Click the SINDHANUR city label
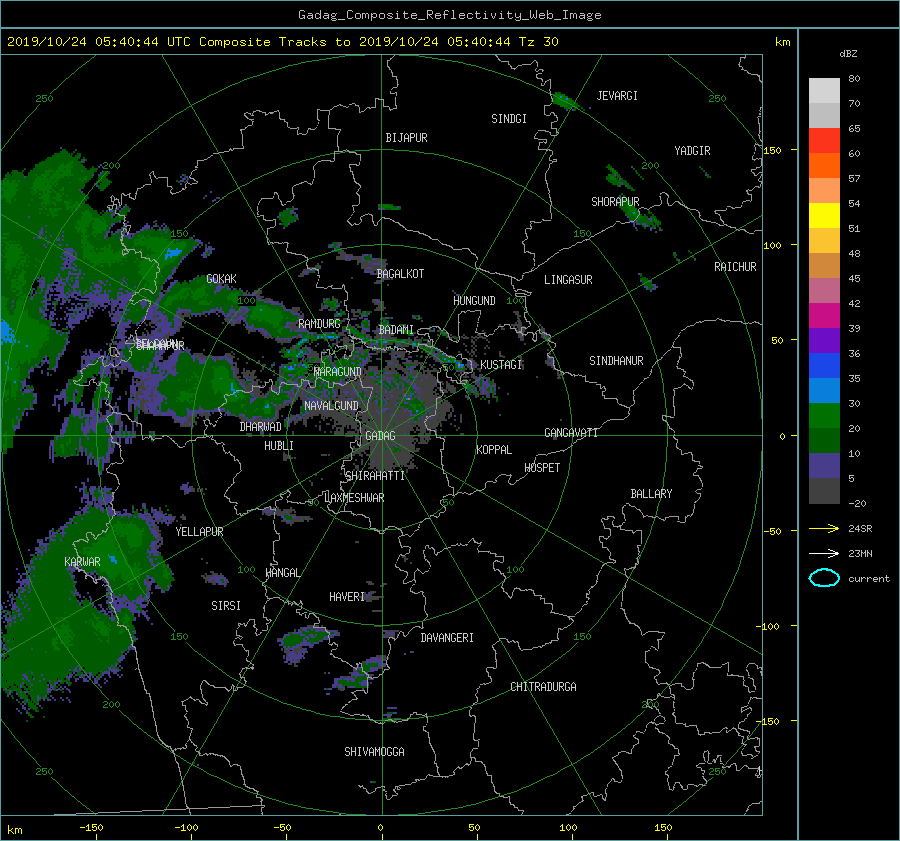This screenshot has width=900, height=841. [616, 361]
